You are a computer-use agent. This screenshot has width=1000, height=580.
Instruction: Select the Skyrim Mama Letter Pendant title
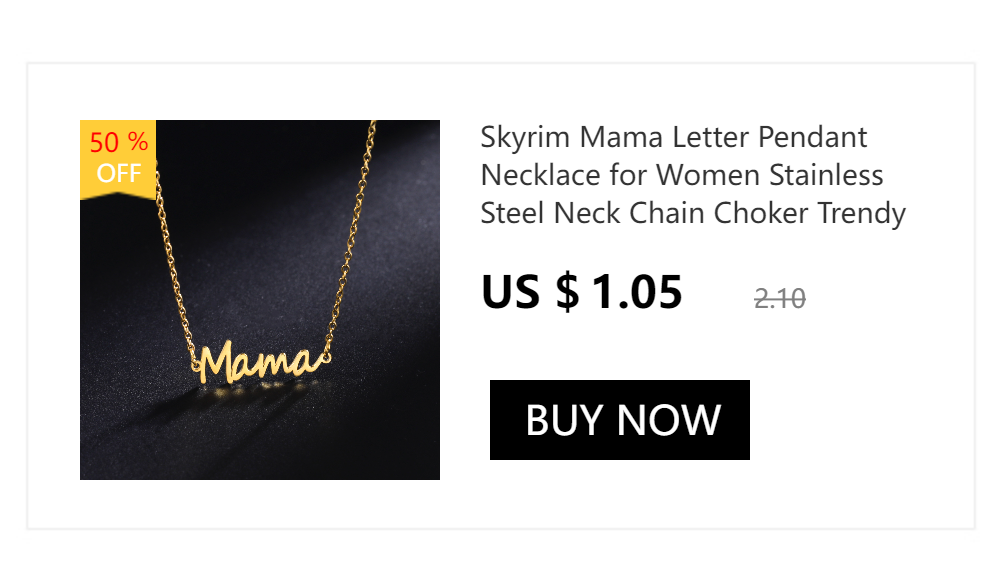click(693, 175)
